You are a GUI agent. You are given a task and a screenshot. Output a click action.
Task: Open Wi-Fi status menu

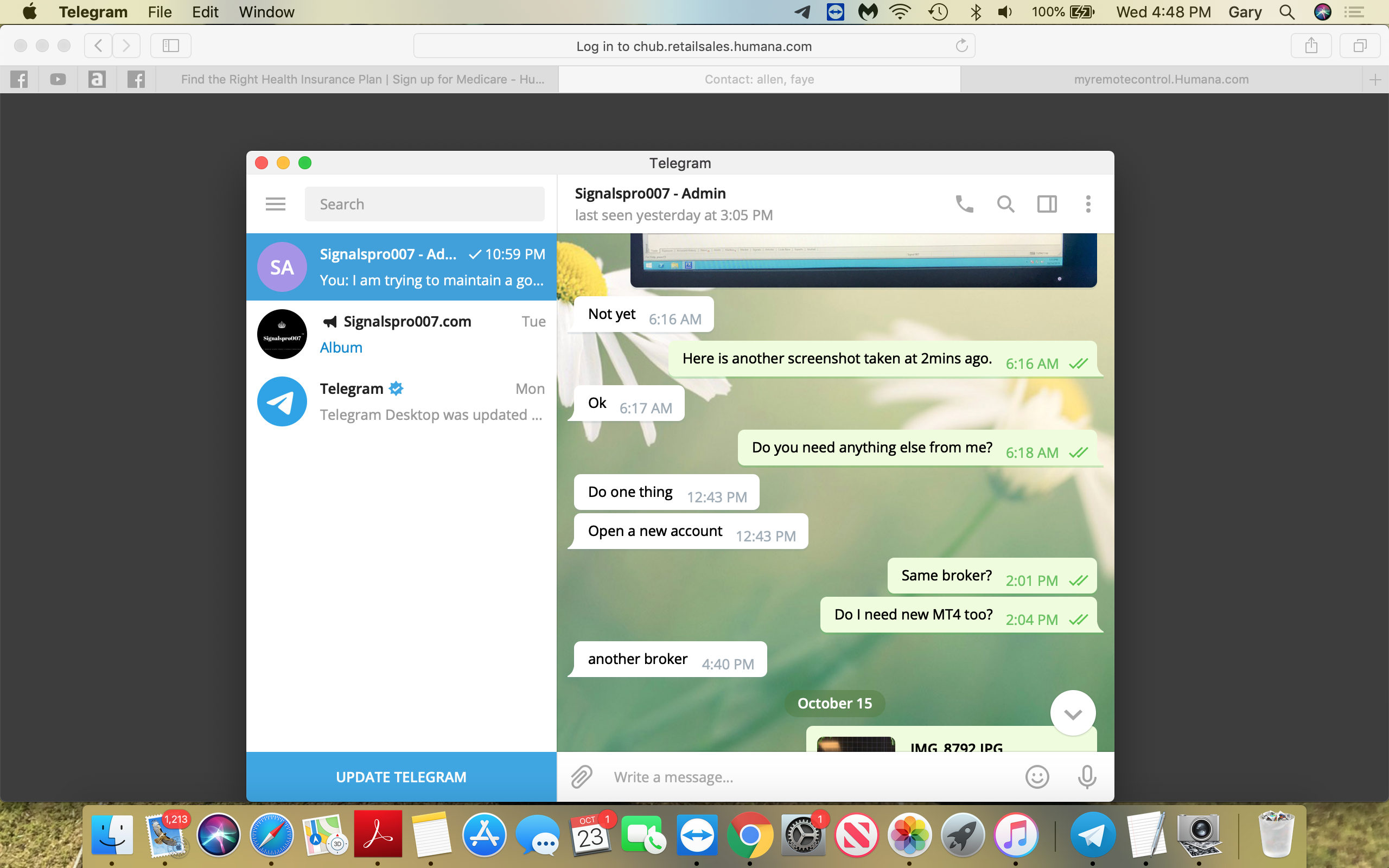click(x=900, y=12)
